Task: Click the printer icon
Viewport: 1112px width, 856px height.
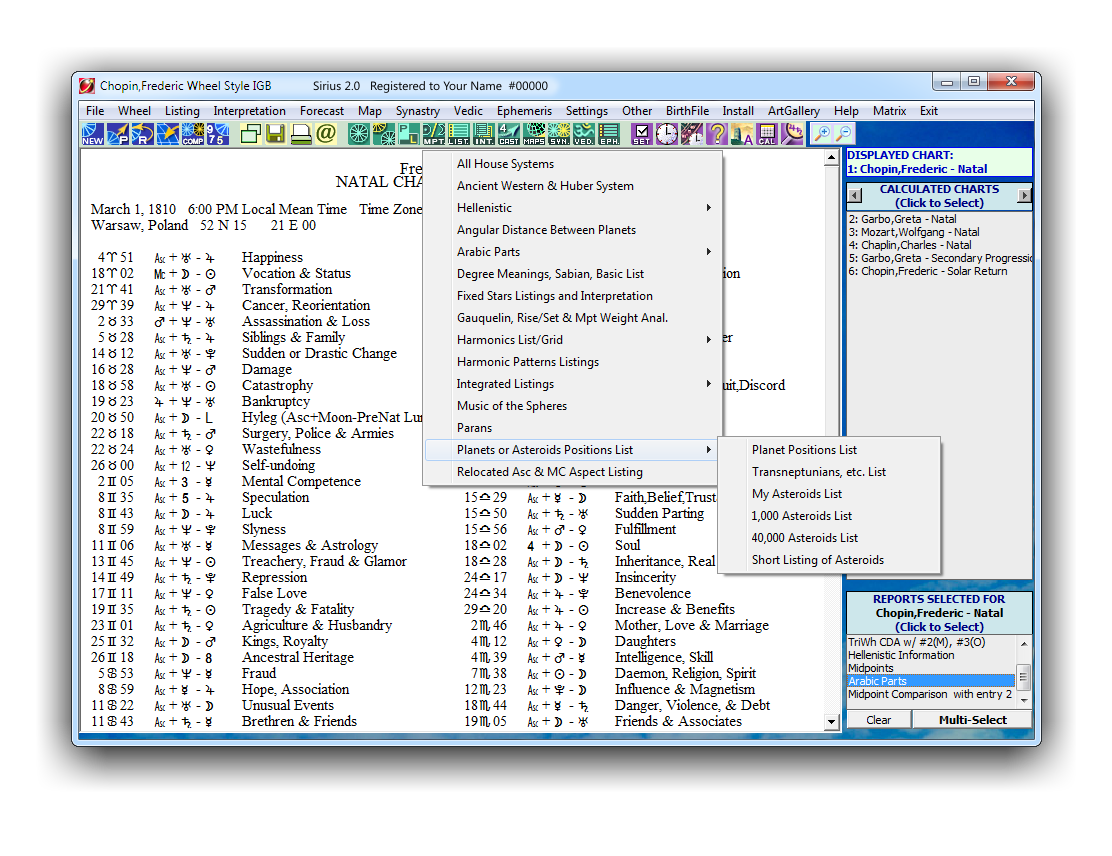Action: click(x=301, y=133)
